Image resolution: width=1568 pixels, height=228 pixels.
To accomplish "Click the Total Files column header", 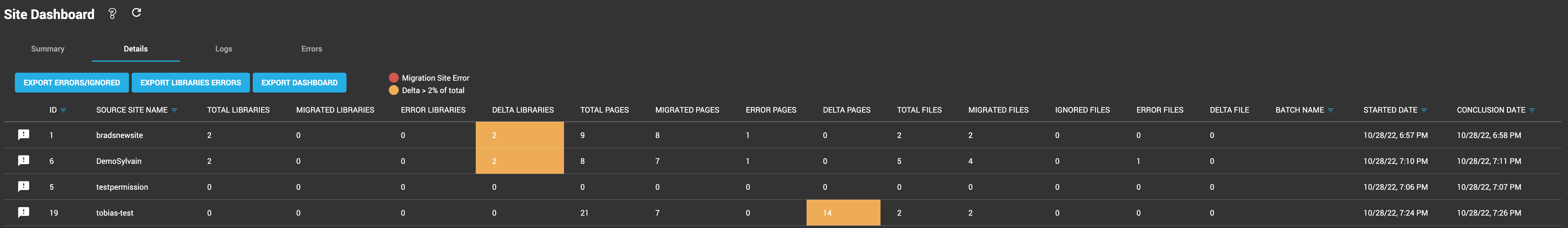I will [919, 110].
